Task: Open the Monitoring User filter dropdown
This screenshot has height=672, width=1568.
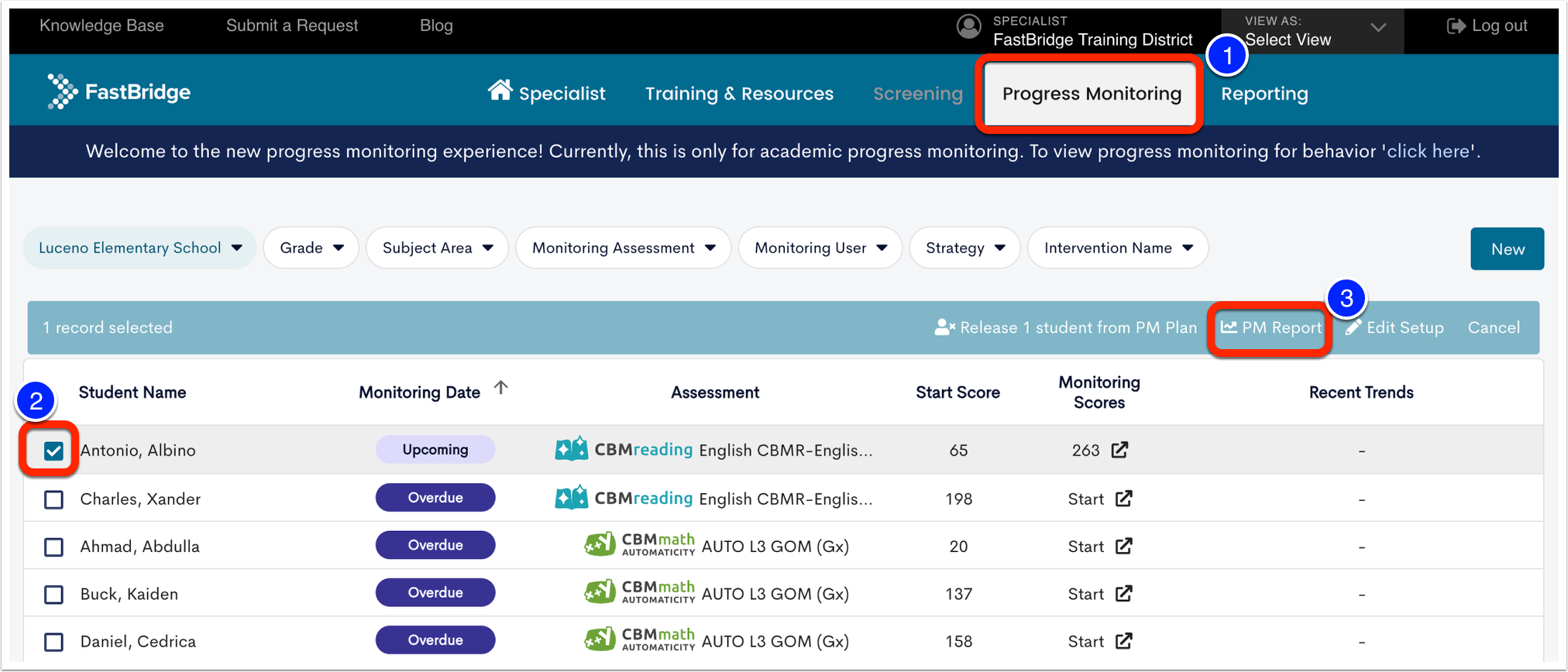Action: point(820,248)
